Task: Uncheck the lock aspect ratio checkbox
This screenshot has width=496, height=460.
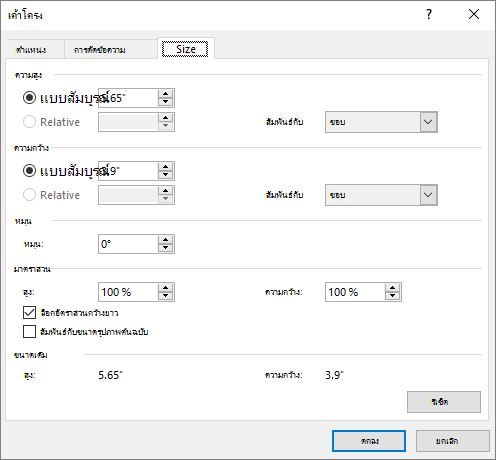Action: (x=29, y=313)
